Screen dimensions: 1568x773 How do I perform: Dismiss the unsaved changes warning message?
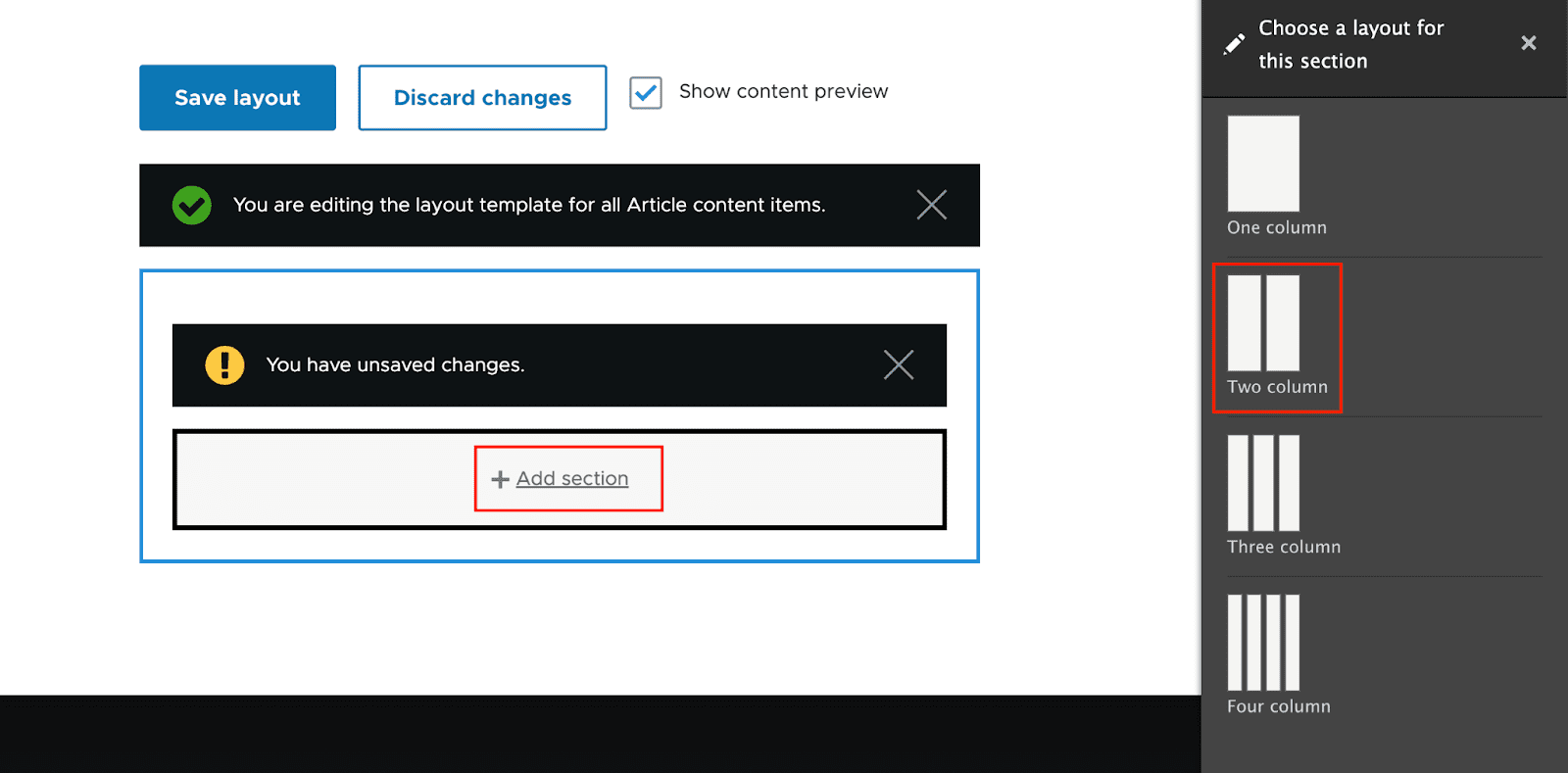tap(899, 365)
